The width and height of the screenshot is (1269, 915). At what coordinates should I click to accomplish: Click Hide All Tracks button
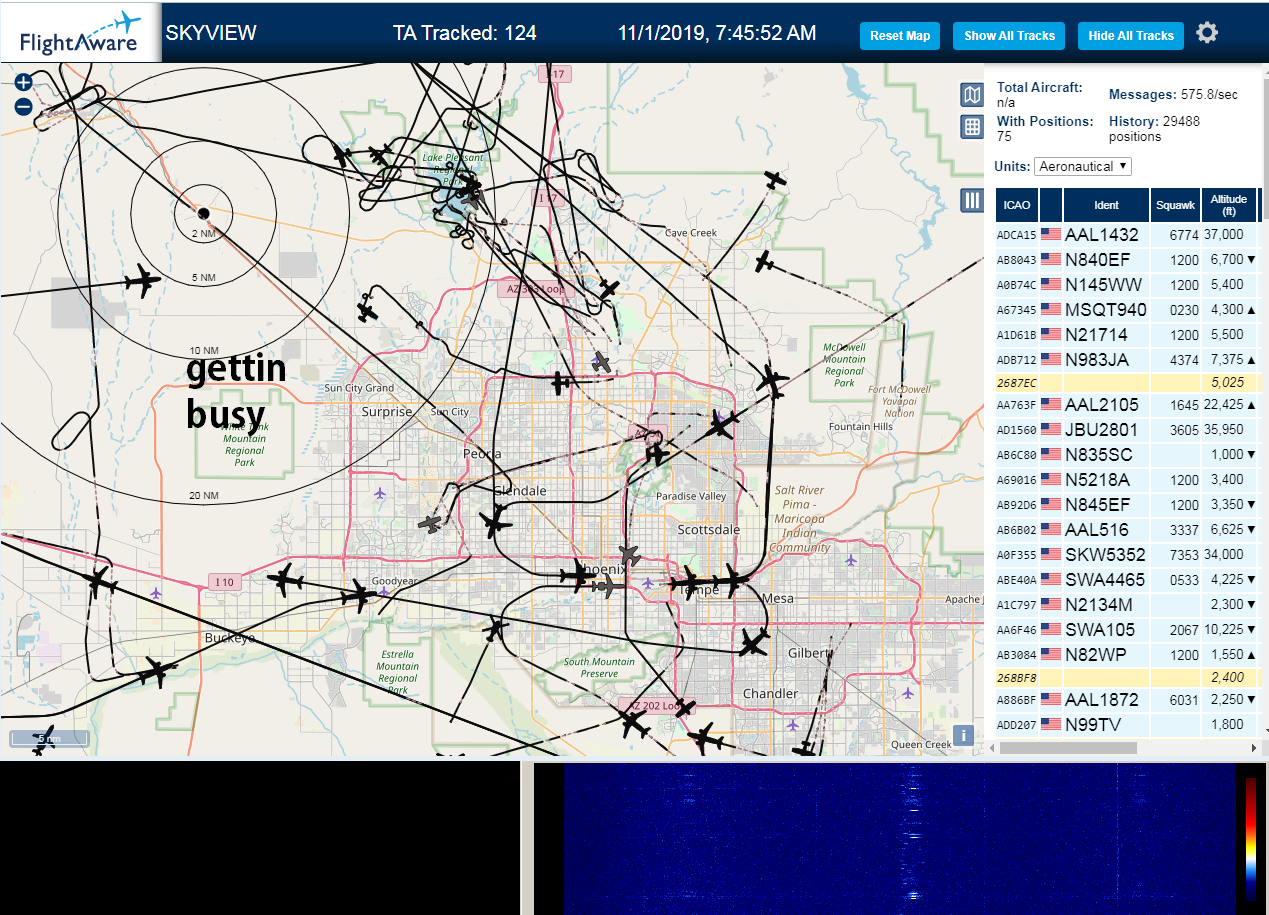tap(1131, 36)
